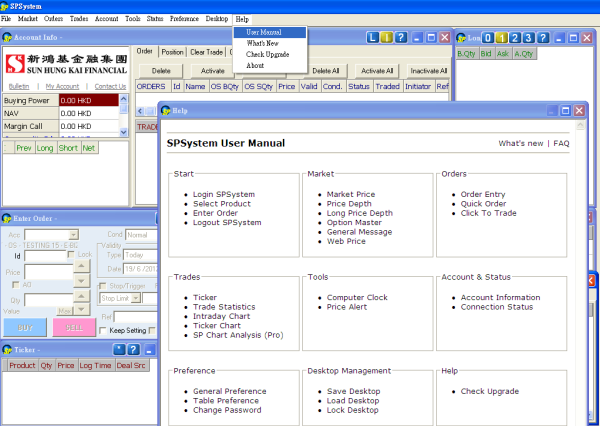Viewport: 600px width, 426px height.
Task: Click the Activate All button
Action: 377,71
